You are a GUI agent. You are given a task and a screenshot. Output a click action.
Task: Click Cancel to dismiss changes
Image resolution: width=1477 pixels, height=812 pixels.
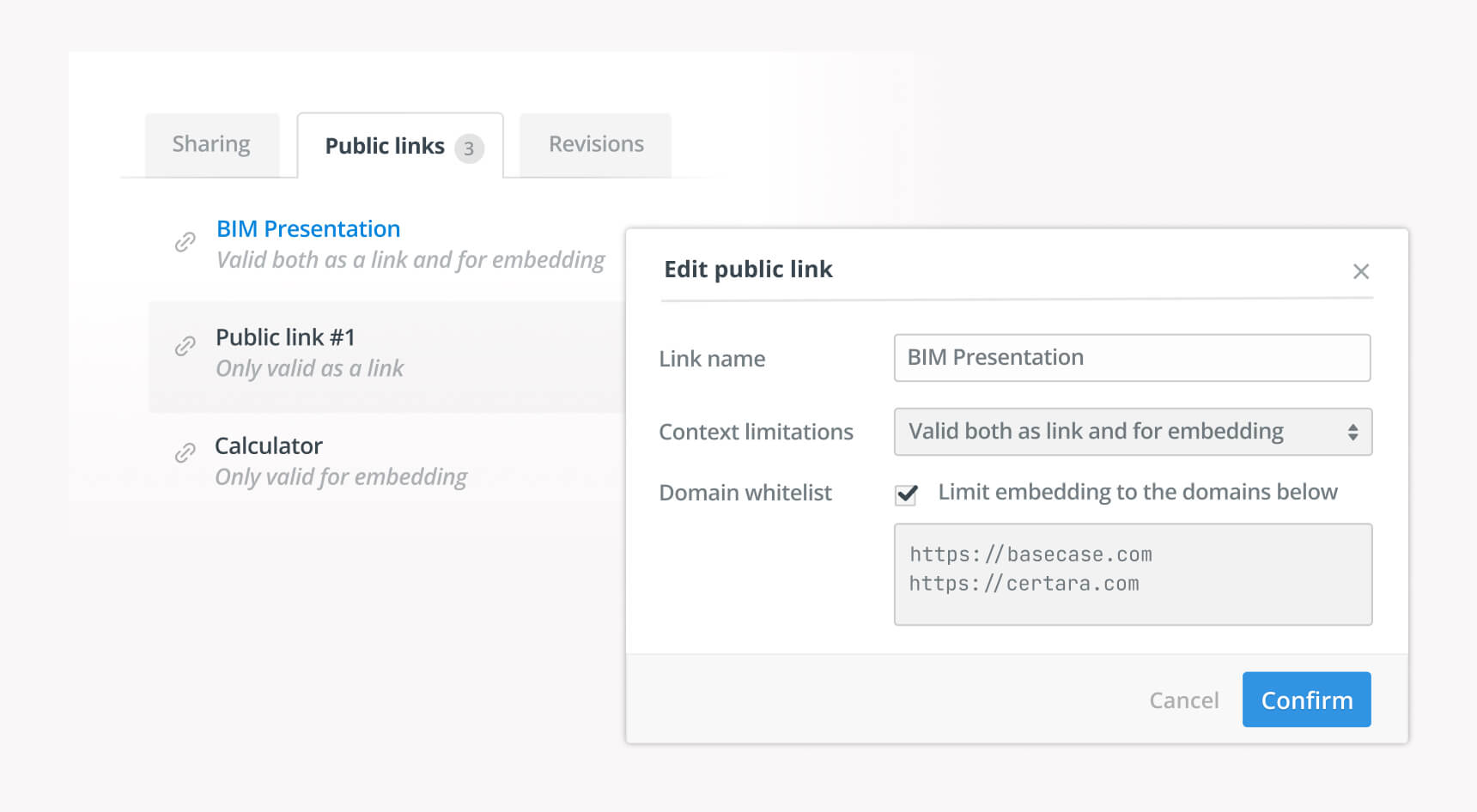1184,700
